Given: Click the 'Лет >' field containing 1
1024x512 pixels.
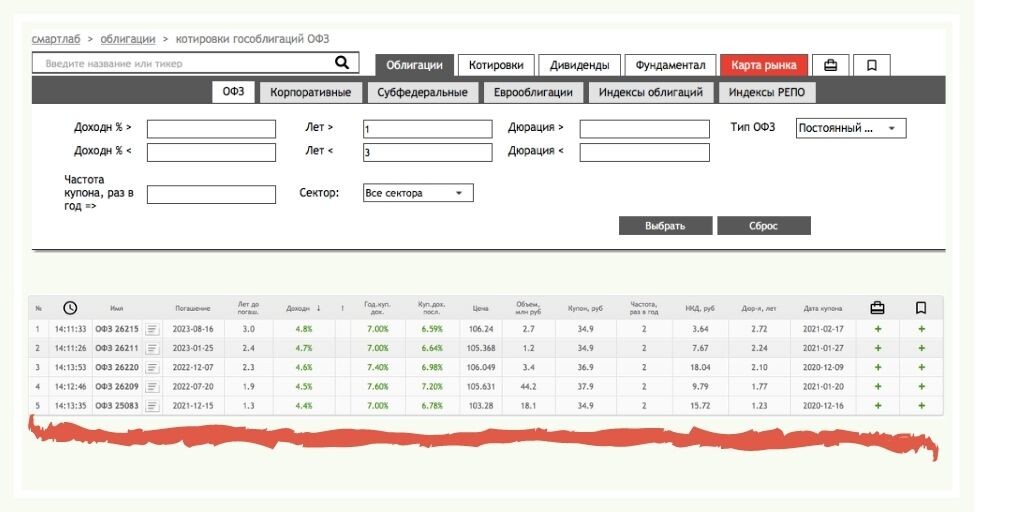Looking at the screenshot, I should (x=428, y=129).
